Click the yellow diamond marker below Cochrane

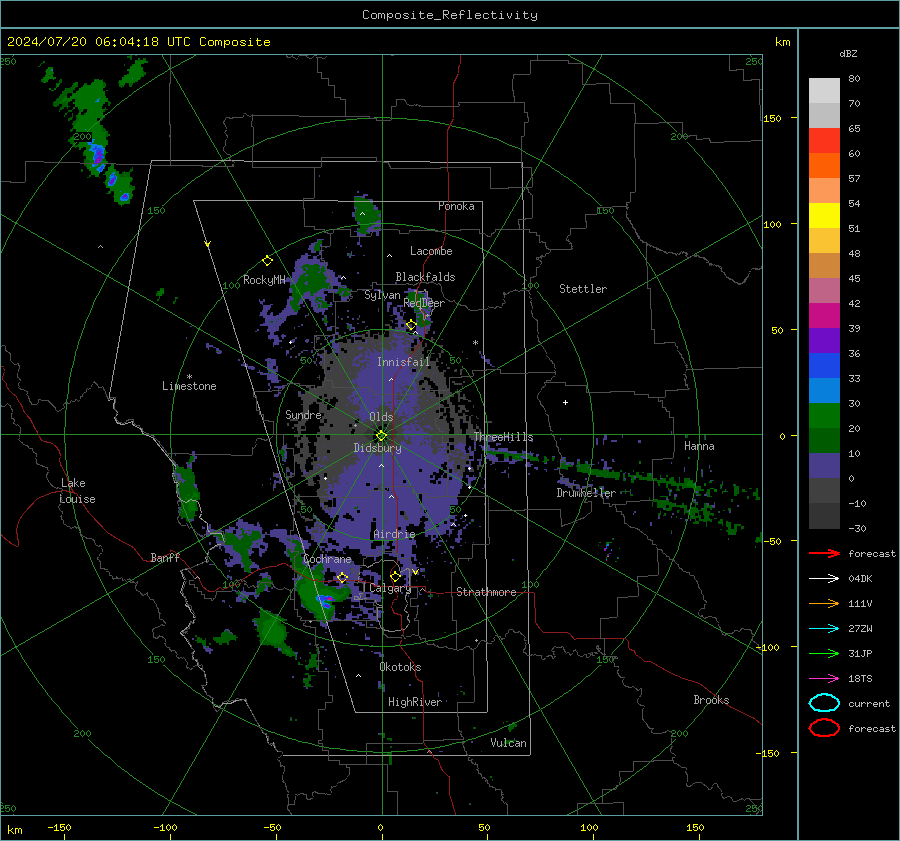point(342,577)
